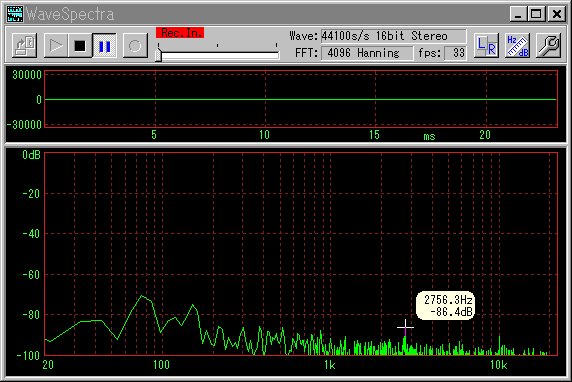The height and width of the screenshot is (382, 572).
Task: Click the 2756.3Hz -86.4dB readout tooltip
Action: point(445,305)
